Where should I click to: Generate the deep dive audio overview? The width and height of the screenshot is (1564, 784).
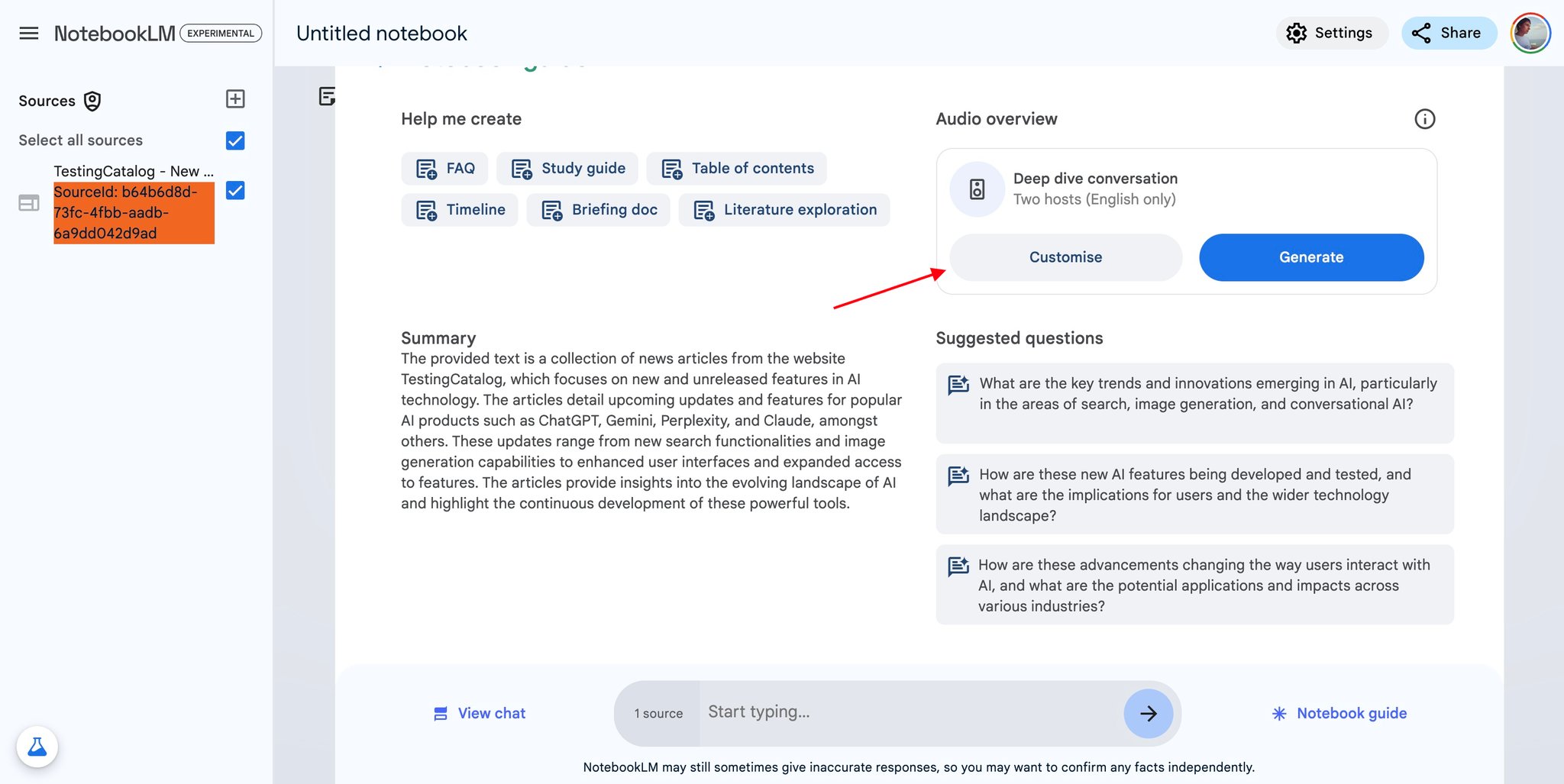pyautogui.click(x=1311, y=257)
